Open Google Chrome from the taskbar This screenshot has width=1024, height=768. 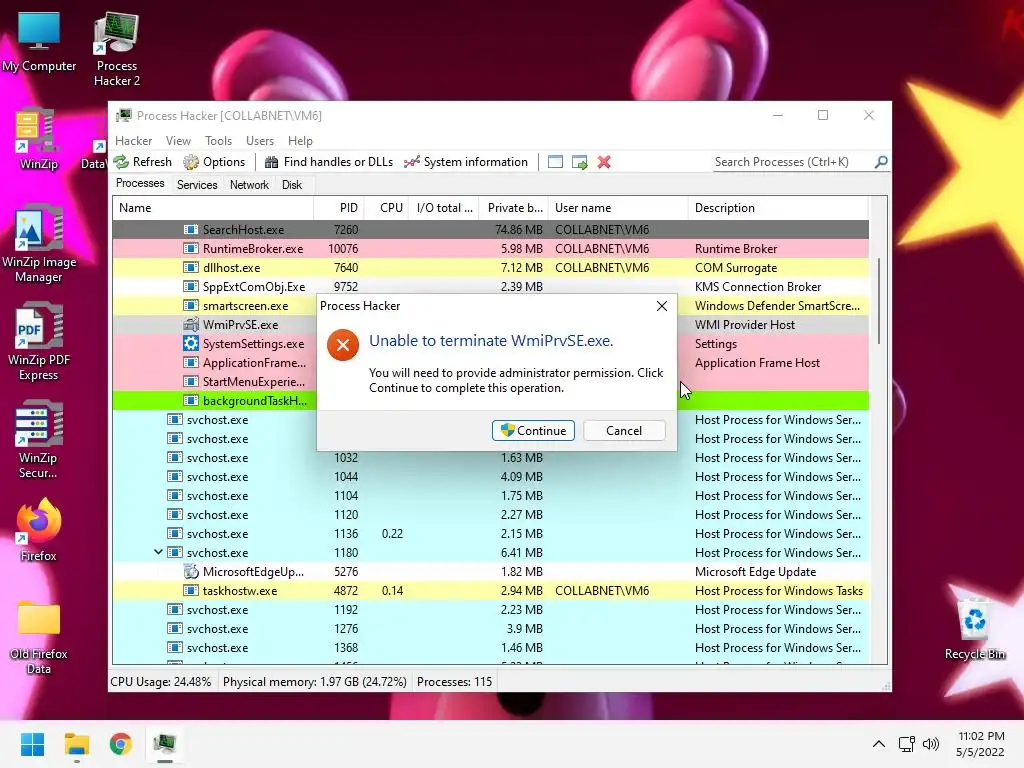(120, 744)
